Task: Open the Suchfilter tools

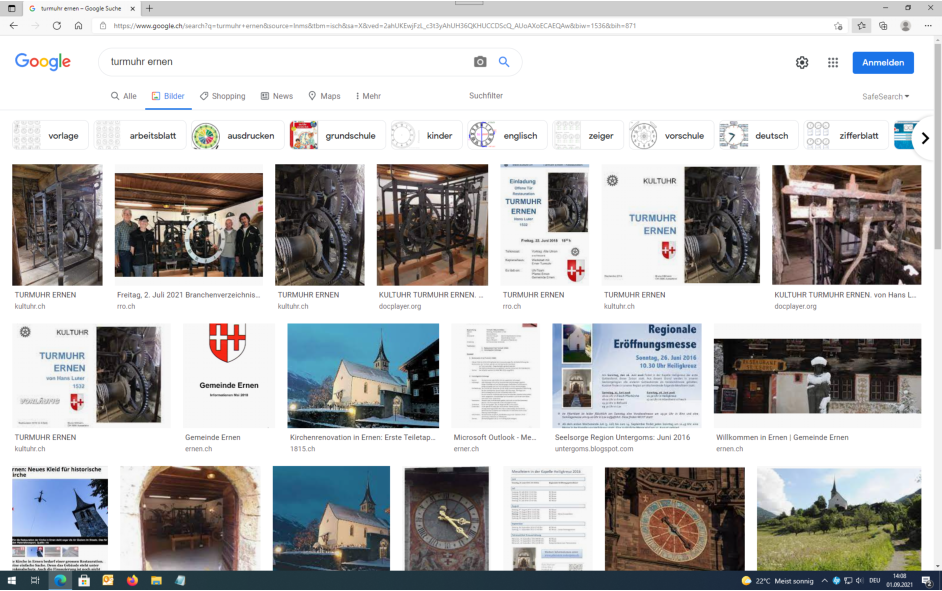Action: click(x=486, y=96)
